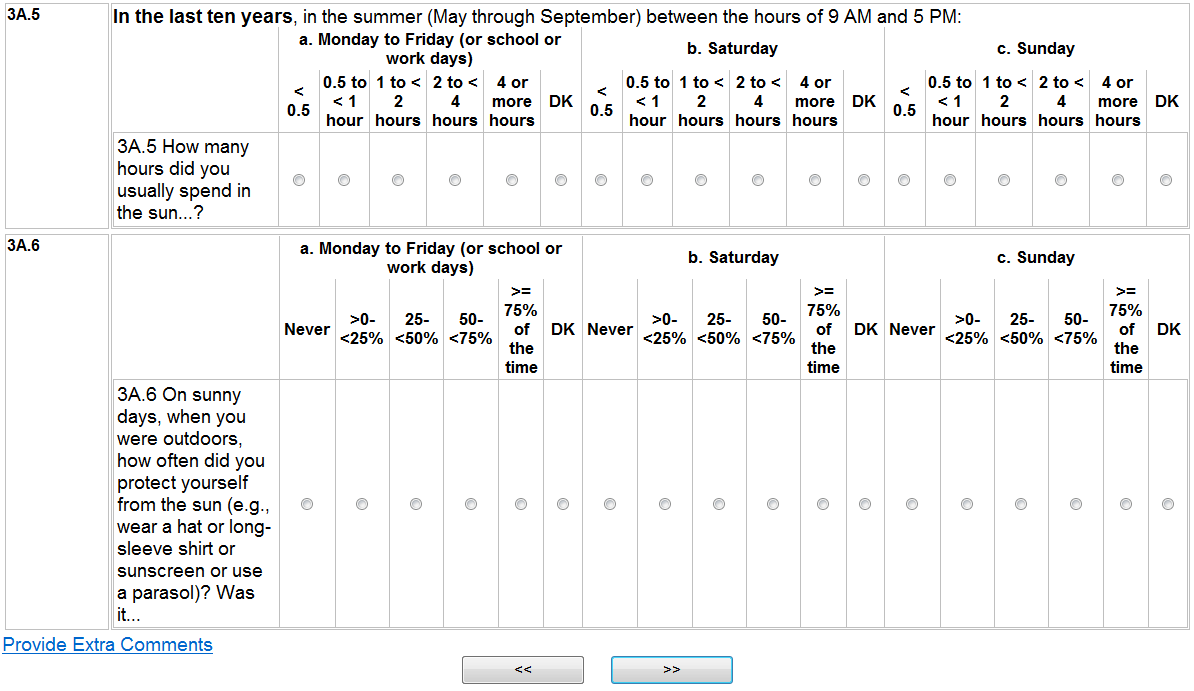Screen dimensions: 1194x691
Task: Select weekday '>= 75% of the time' protection
Action: point(521,504)
